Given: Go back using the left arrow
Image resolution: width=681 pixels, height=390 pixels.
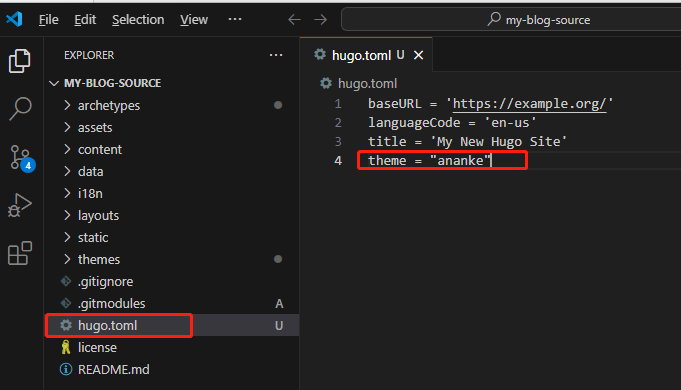Looking at the screenshot, I should [x=294, y=20].
